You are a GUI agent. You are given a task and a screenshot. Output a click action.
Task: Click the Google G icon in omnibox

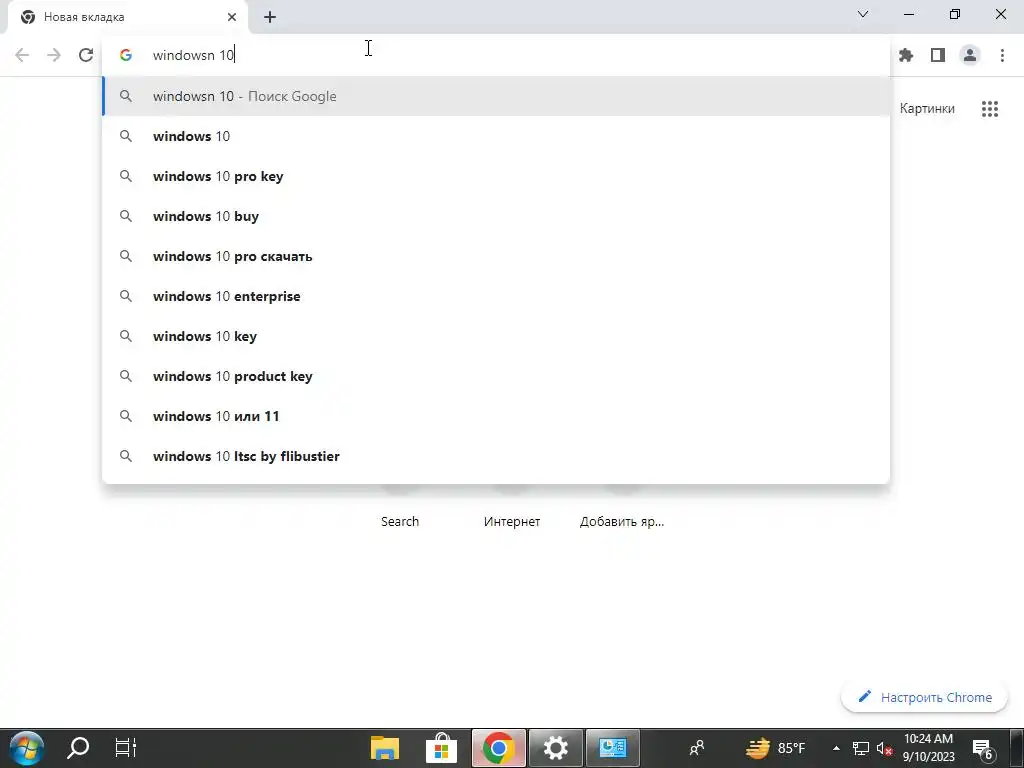point(126,55)
